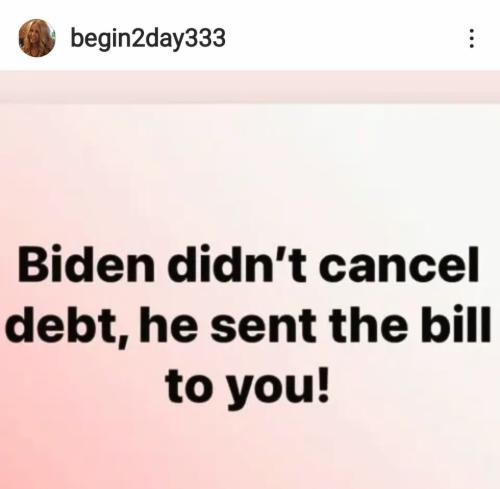Open the begin2day333 username link

148,39
